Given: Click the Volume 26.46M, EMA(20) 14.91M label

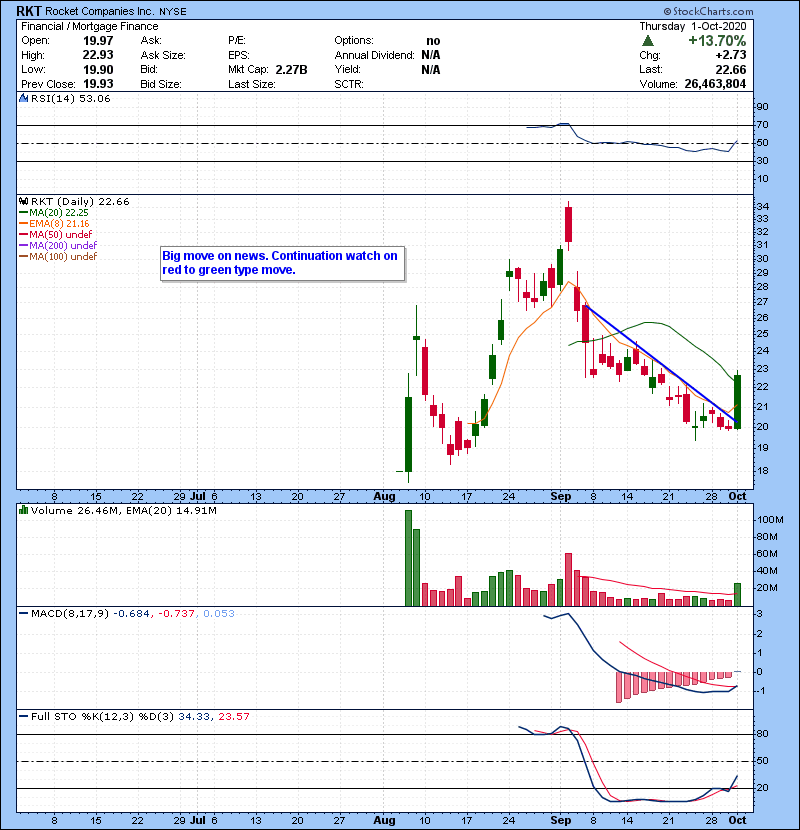Looking at the screenshot, I should click(123, 510).
